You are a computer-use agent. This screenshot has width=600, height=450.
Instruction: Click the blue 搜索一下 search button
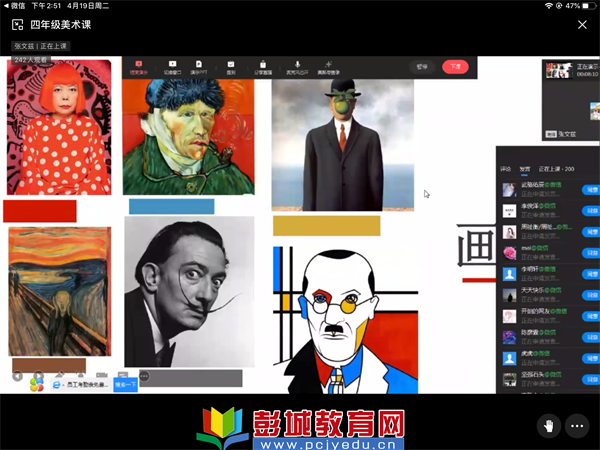coord(126,385)
